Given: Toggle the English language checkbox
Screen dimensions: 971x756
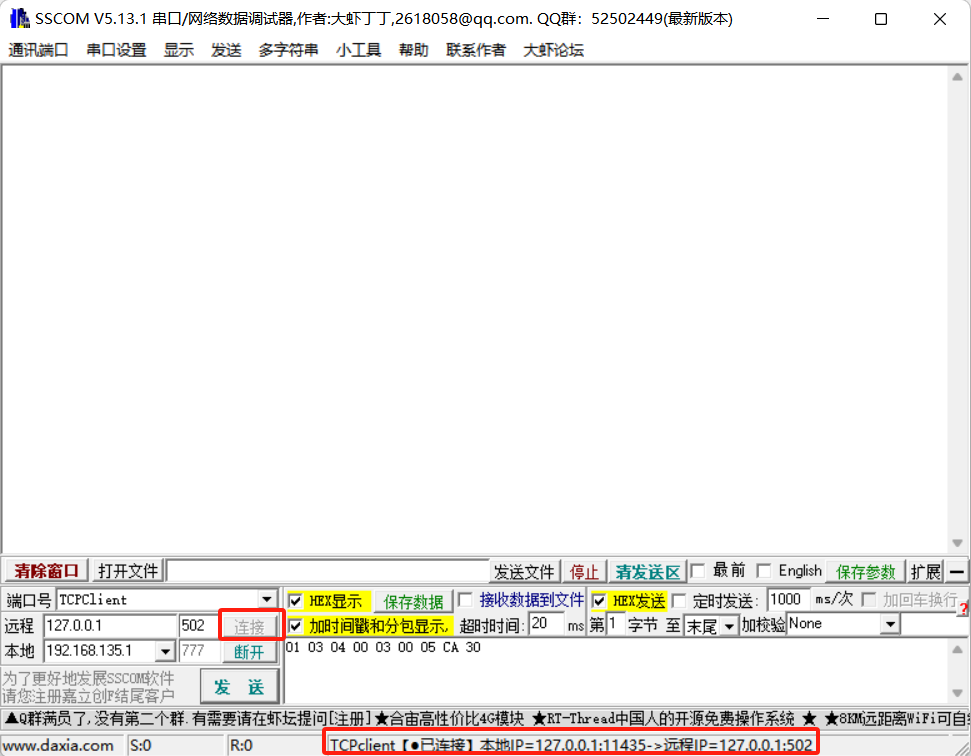Looking at the screenshot, I should click(x=764, y=570).
